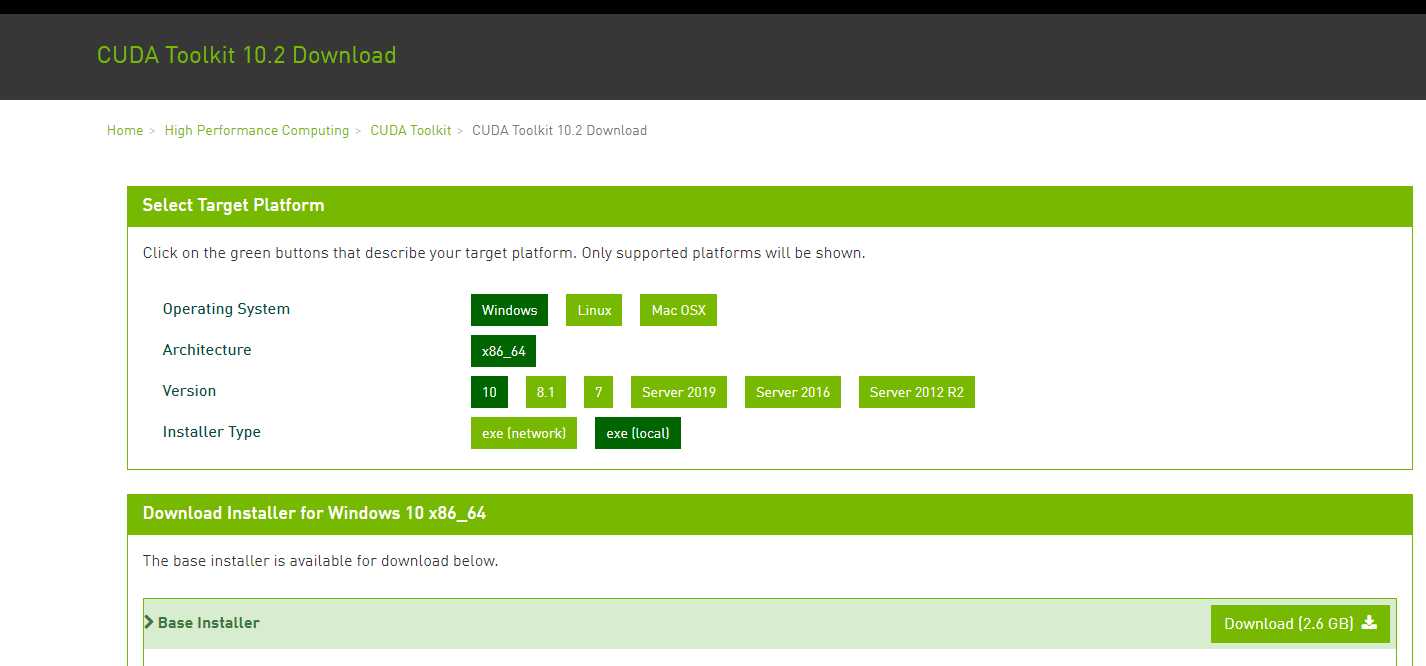Choose the Server 2016 version
Image resolution: width=1426 pixels, height=666 pixels.
[x=793, y=392]
